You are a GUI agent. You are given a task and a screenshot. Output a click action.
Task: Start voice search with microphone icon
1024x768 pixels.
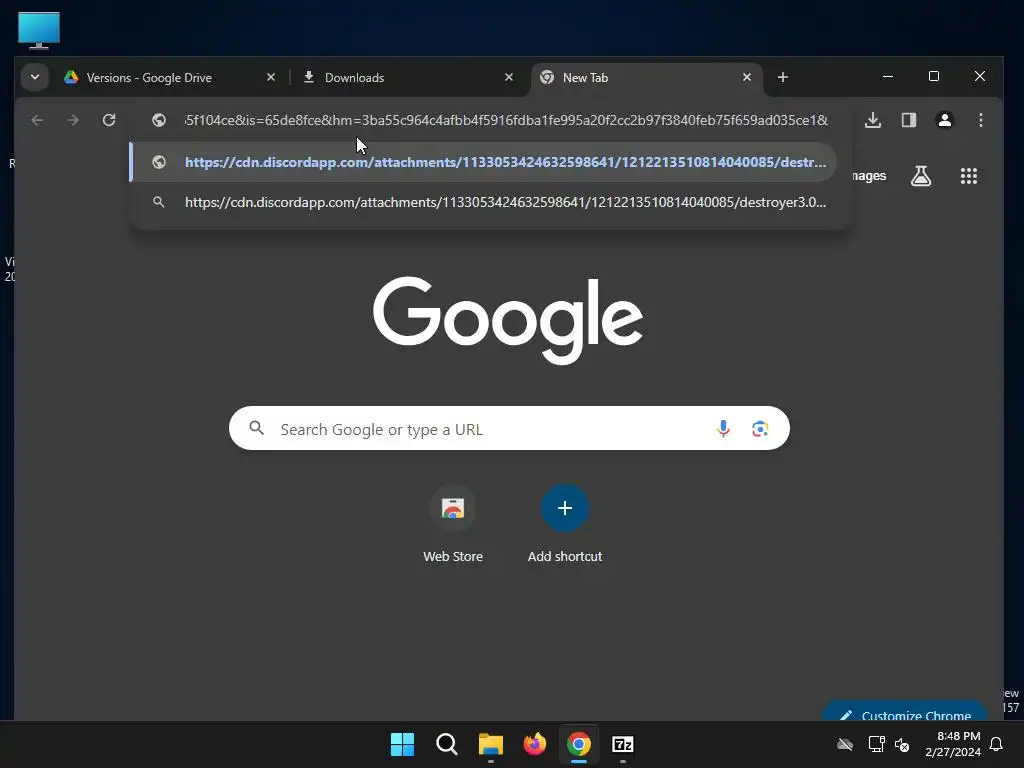click(723, 428)
